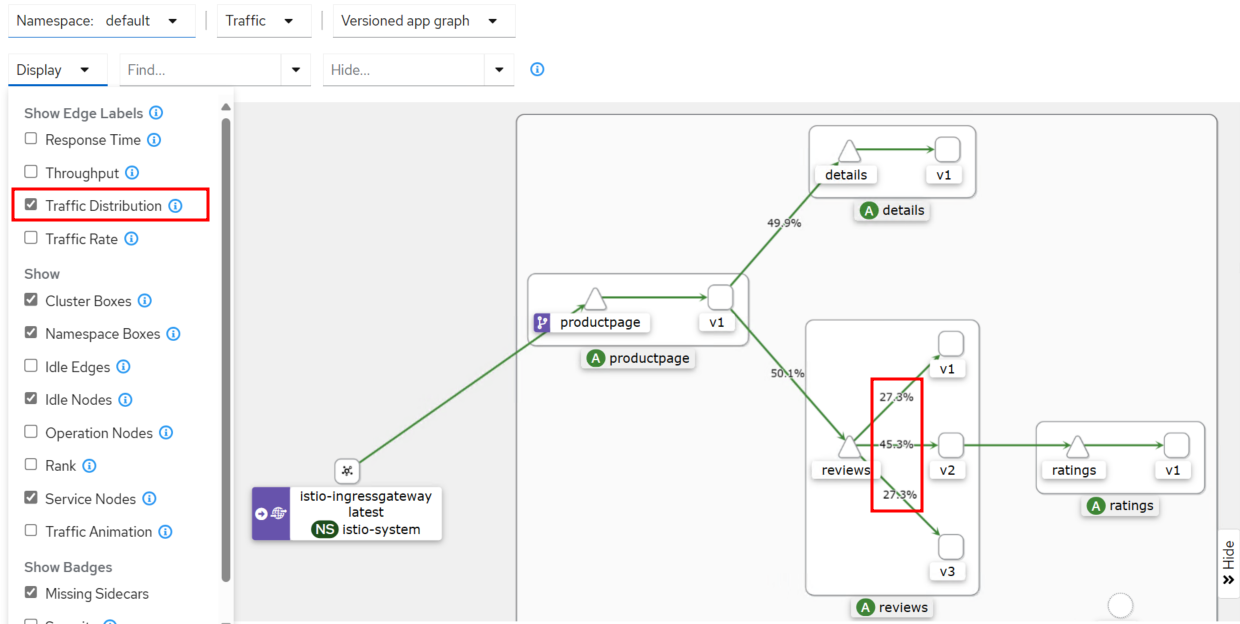Open the Traffic dropdown

click(264, 20)
